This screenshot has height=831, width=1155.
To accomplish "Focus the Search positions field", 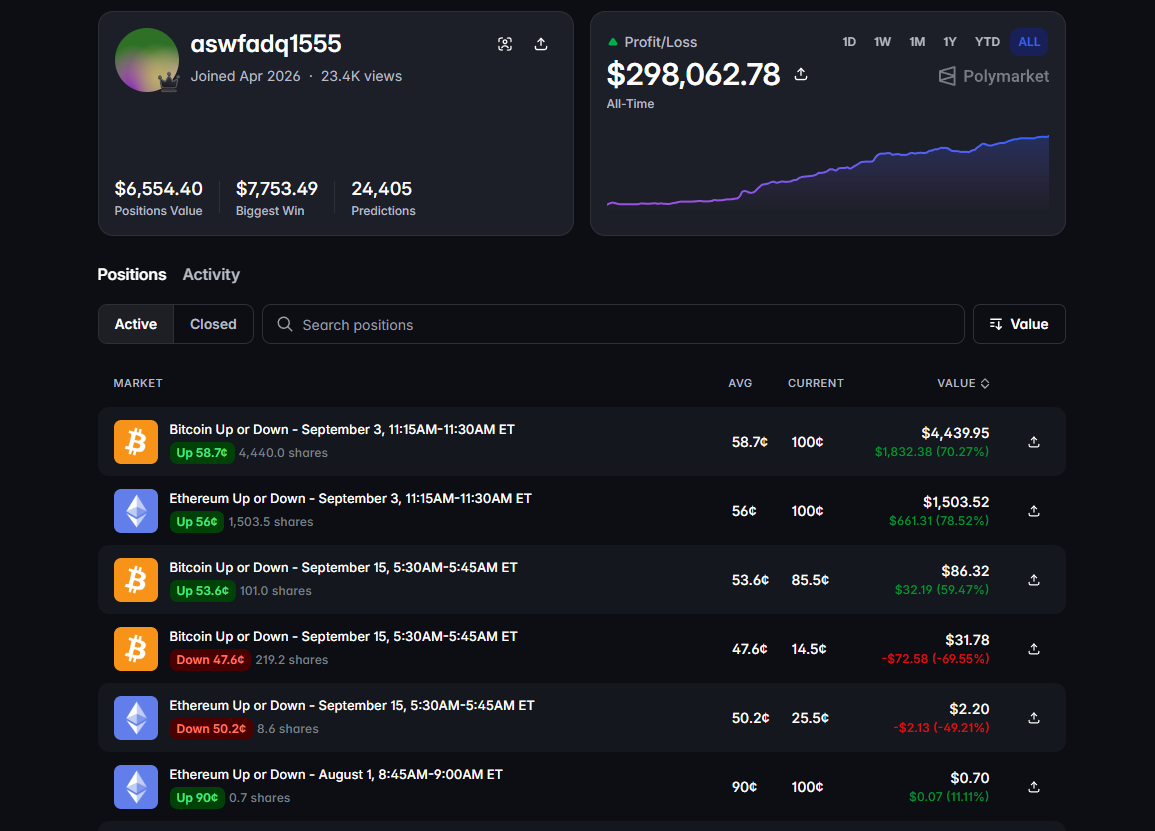I will (x=613, y=324).
